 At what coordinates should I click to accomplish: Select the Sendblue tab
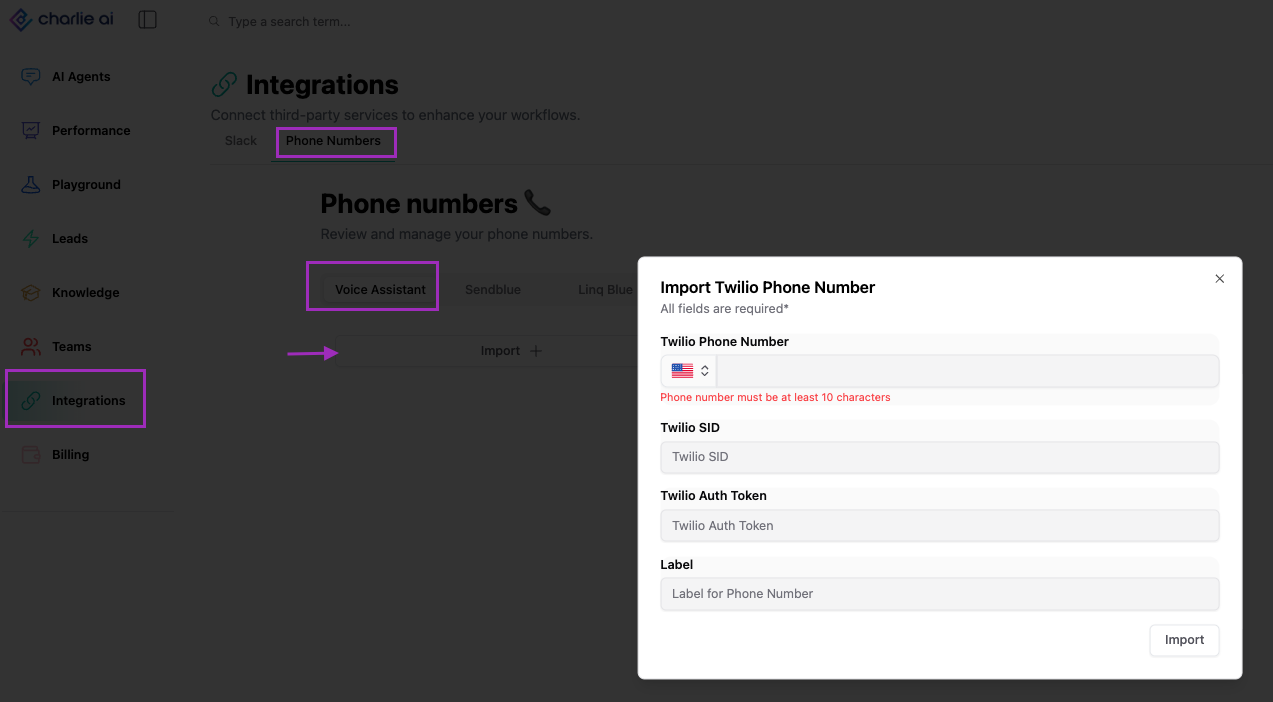(493, 290)
